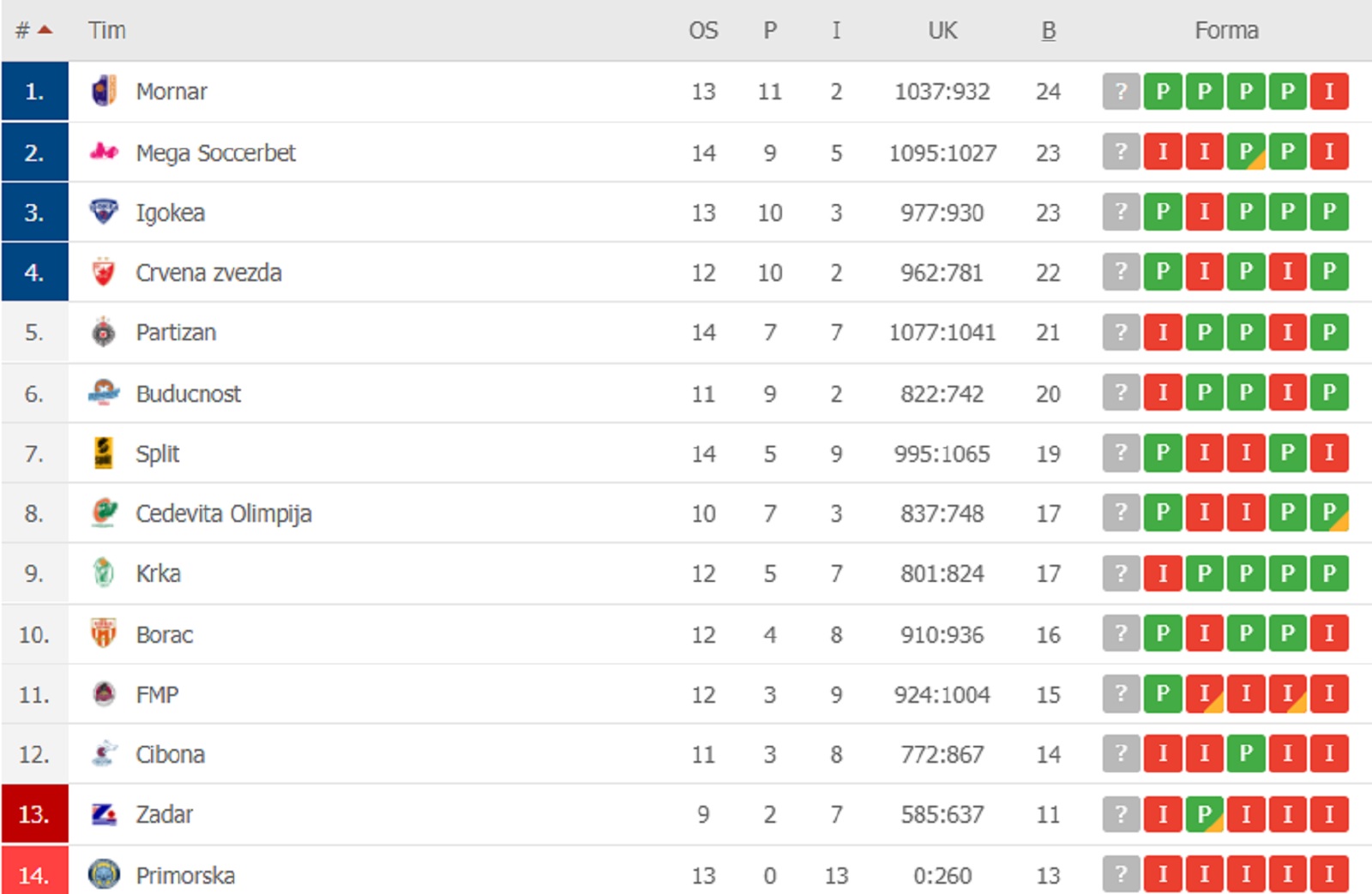
Task: Click the Krka club logo
Action: coord(103,573)
